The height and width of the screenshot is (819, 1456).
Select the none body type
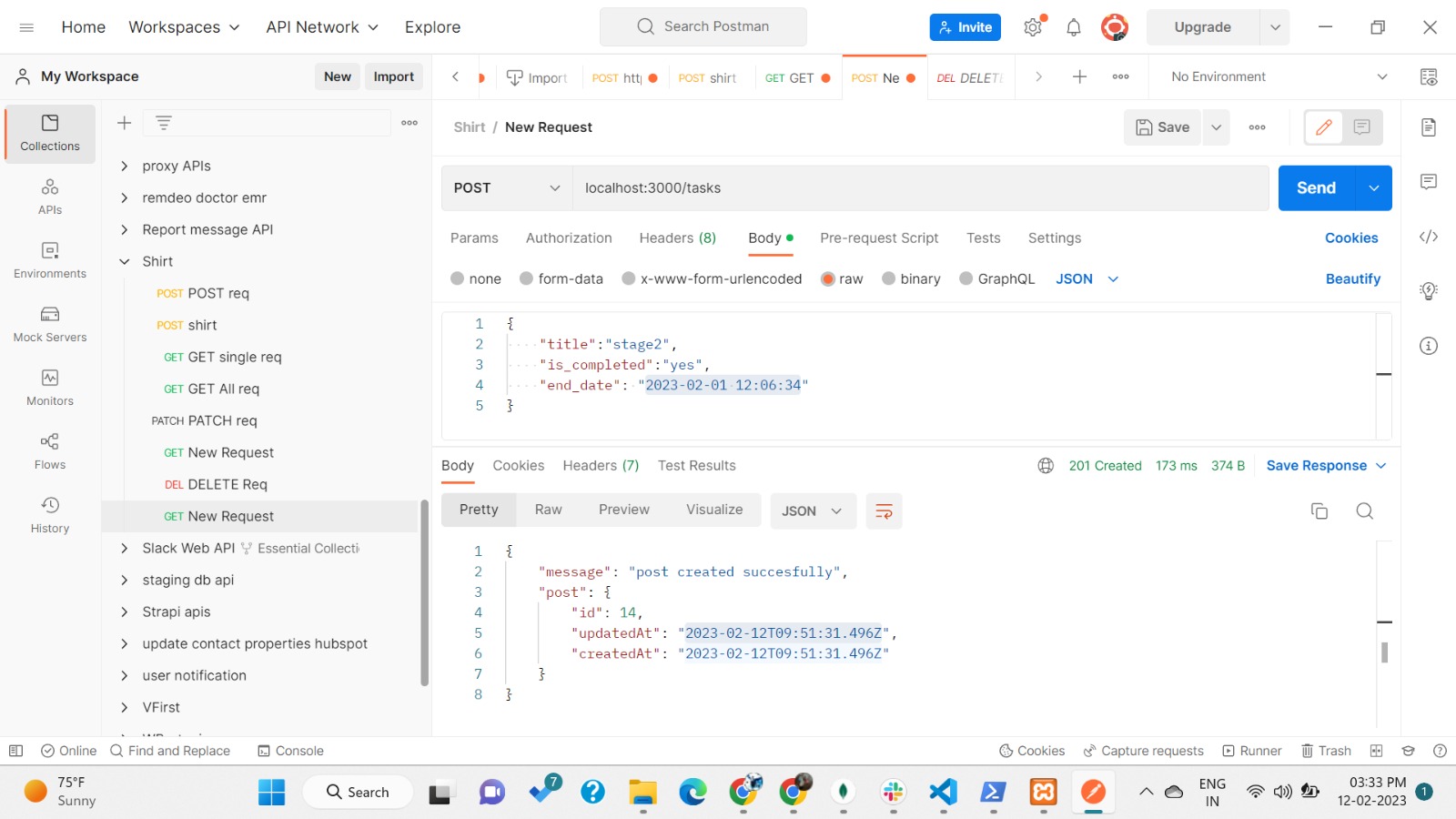(x=476, y=278)
